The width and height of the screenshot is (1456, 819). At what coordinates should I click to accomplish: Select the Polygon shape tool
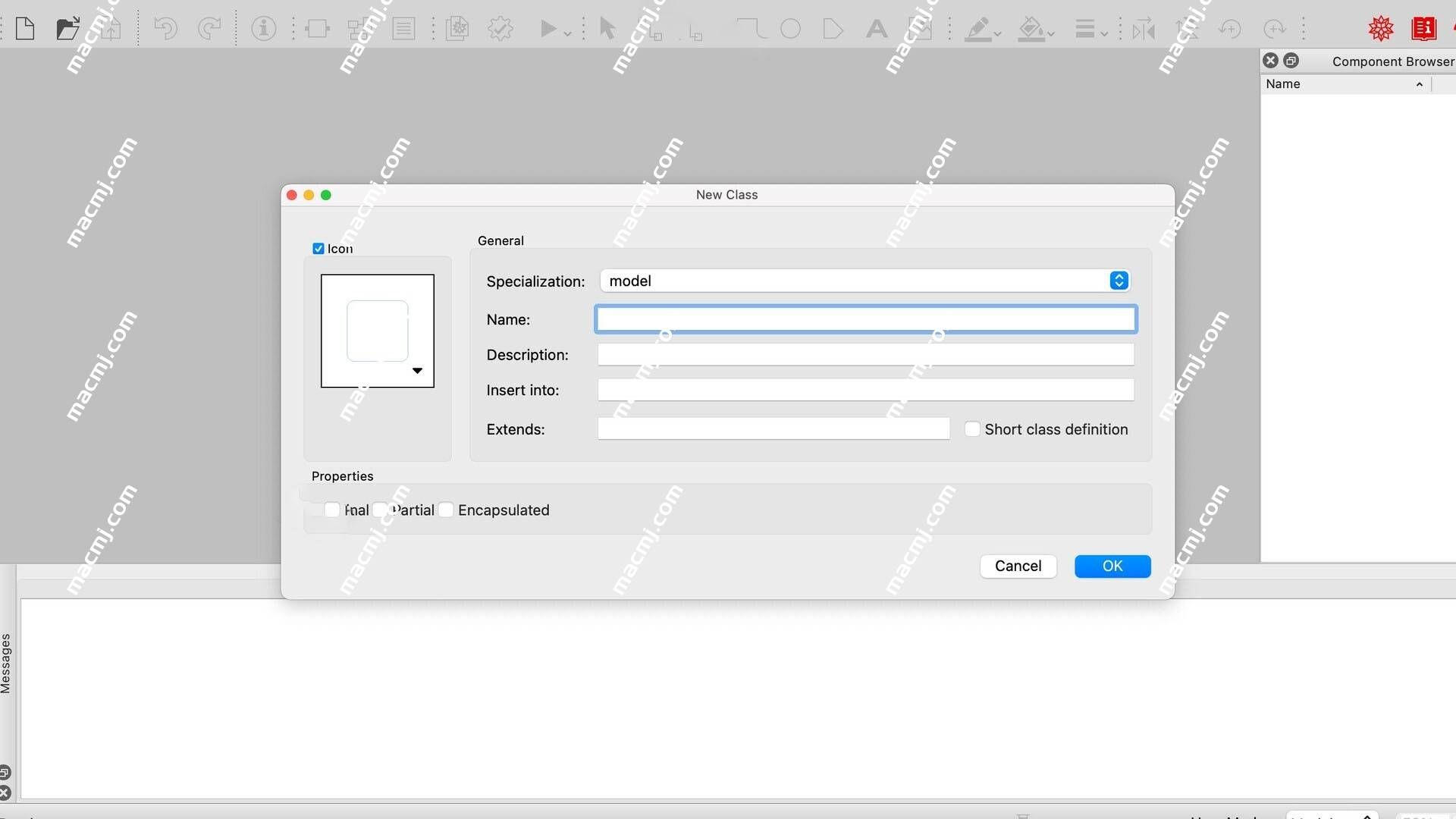pyautogui.click(x=833, y=29)
